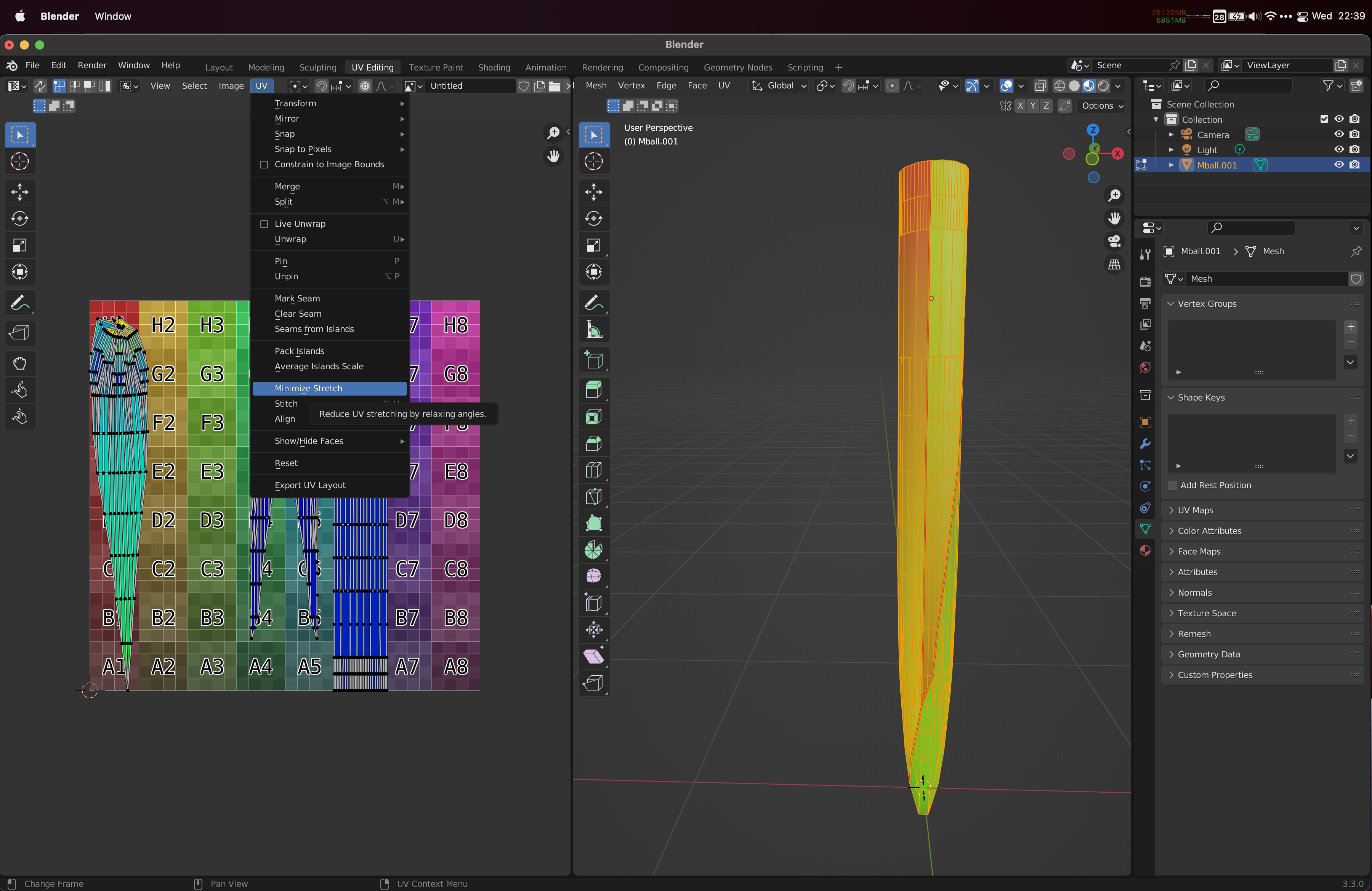Open Material properties tab
The width and height of the screenshot is (1372, 891).
pyautogui.click(x=1145, y=550)
